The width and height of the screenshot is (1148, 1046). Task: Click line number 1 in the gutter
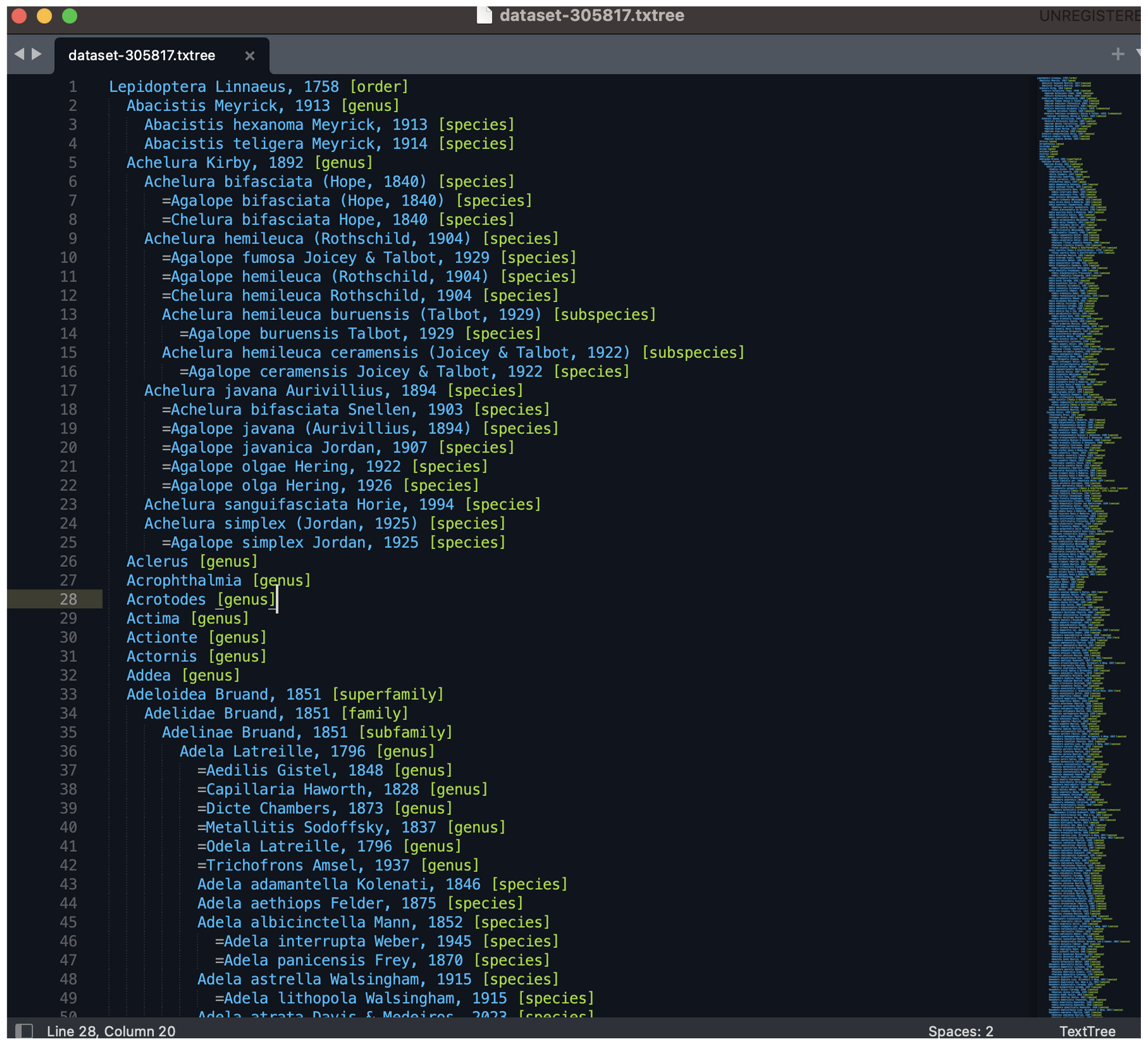tap(72, 86)
